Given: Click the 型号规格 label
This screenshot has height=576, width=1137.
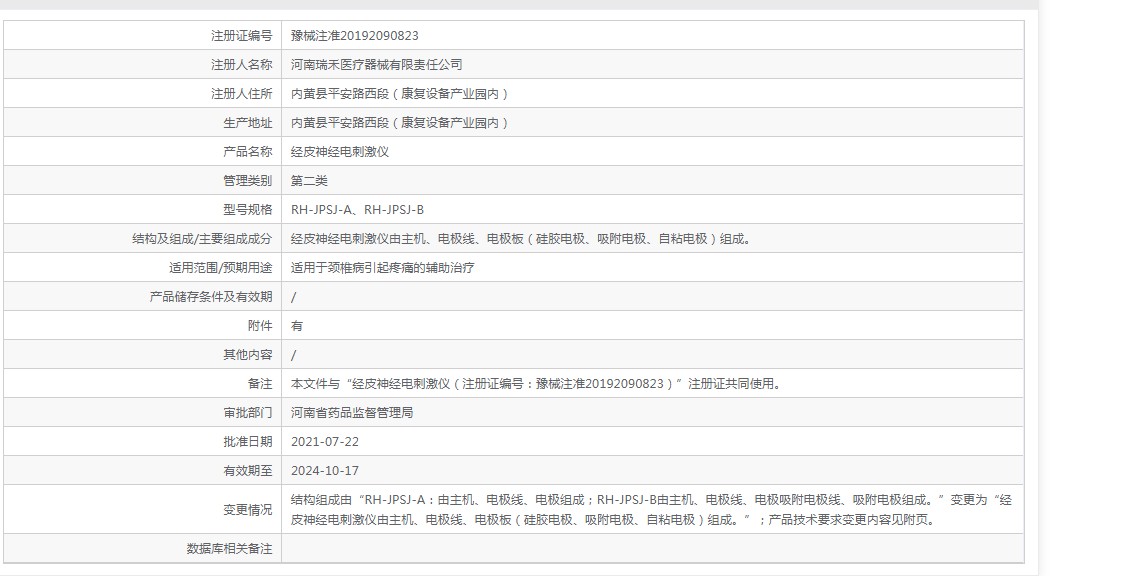Looking at the screenshot, I should [247, 210].
